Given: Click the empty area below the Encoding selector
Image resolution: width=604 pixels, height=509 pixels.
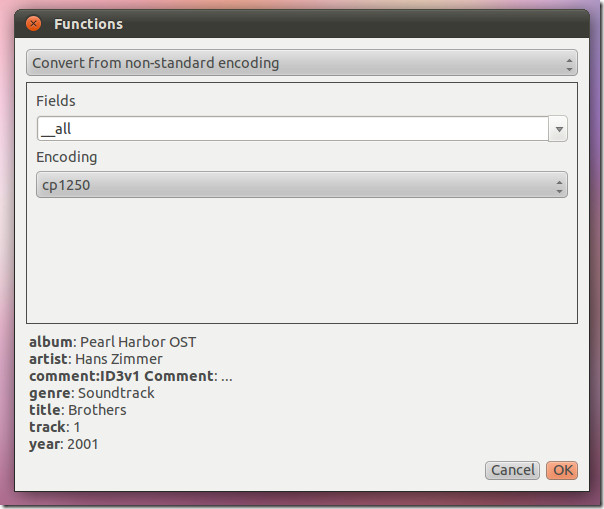Looking at the screenshot, I should [302, 260].
